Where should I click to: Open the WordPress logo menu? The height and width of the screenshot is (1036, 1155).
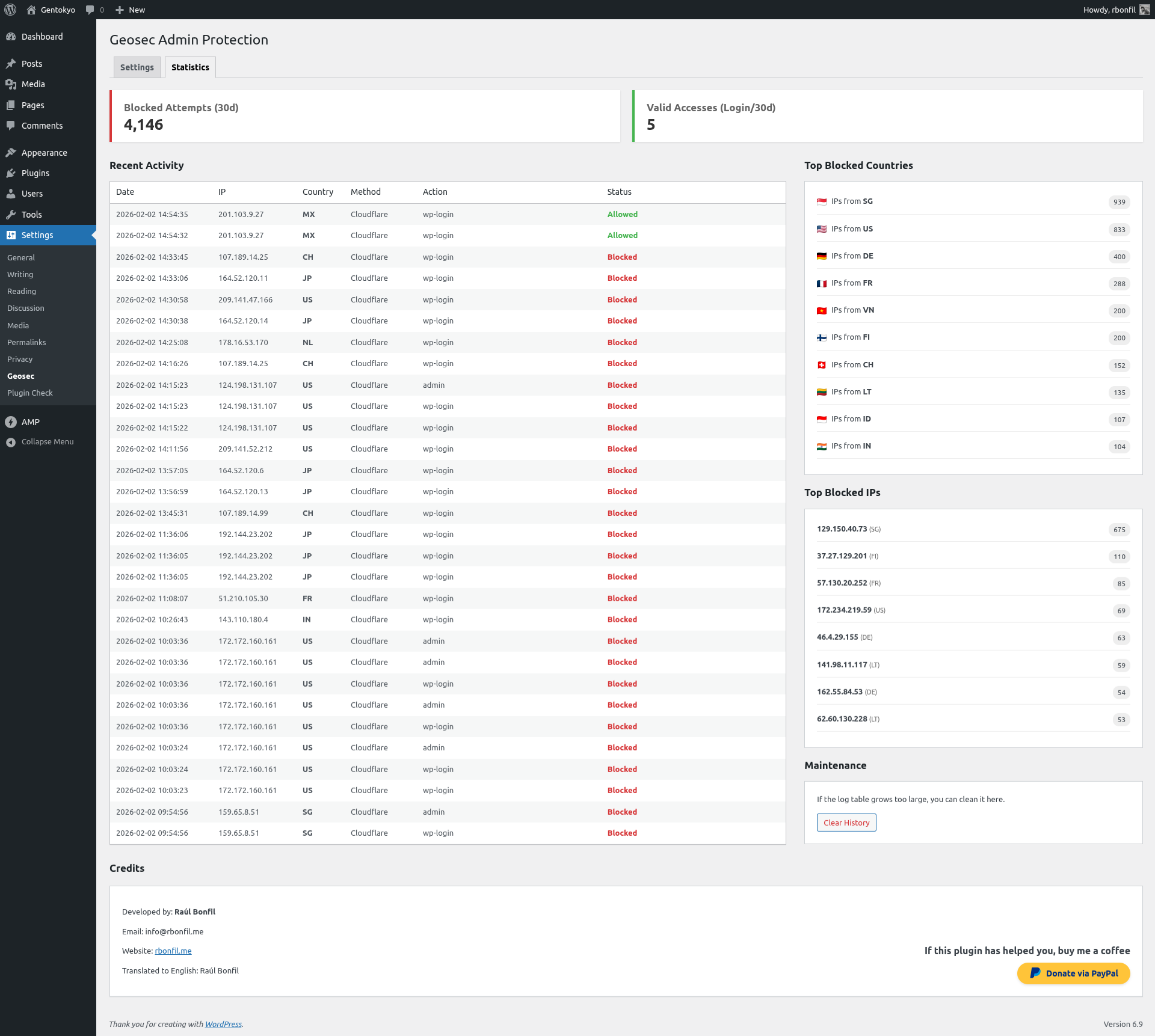click(10, 10)
